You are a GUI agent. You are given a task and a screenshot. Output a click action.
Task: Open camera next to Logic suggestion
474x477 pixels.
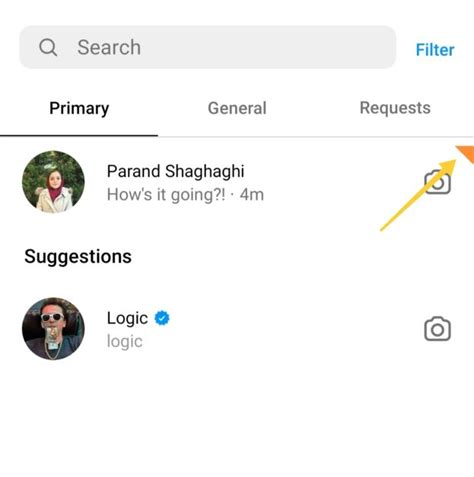[x=437, y=329]
